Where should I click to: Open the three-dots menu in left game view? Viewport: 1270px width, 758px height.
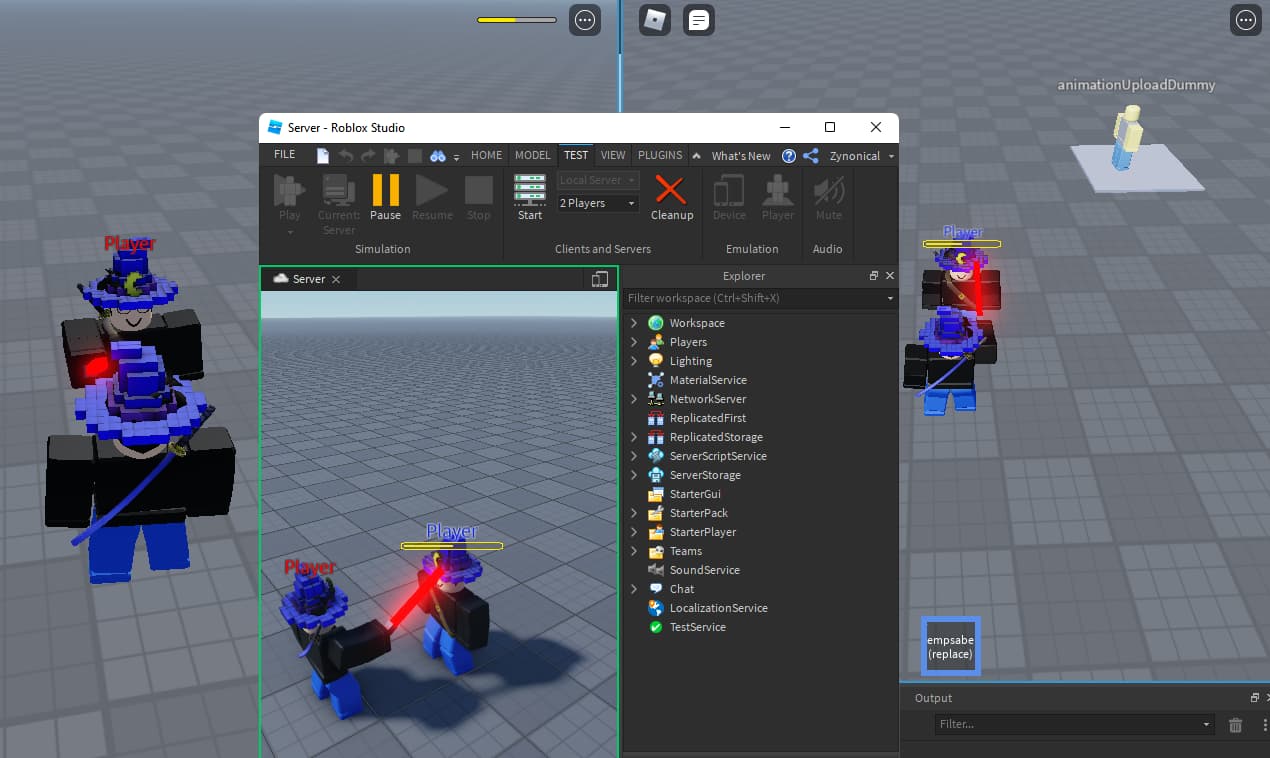[585, 19]
